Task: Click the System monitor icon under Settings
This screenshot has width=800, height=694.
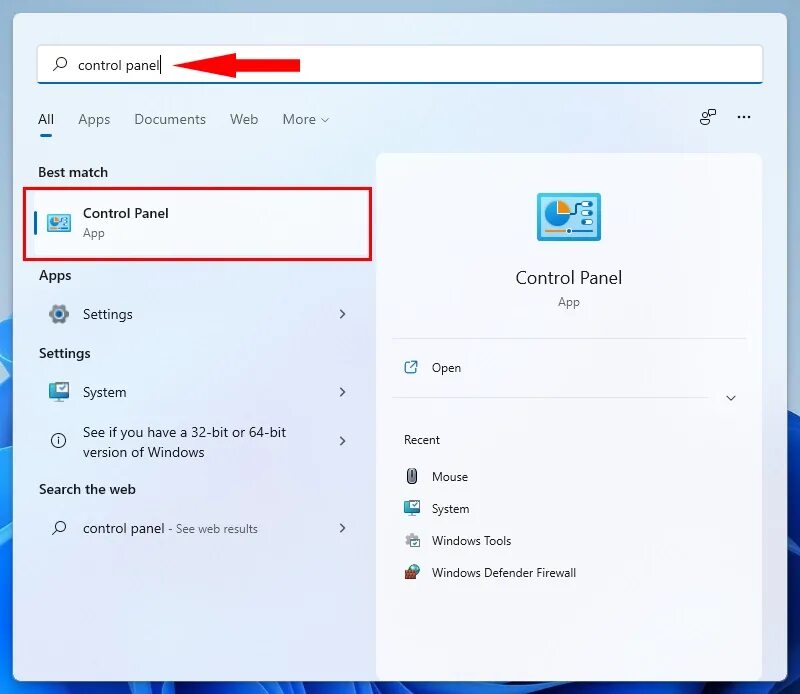Action: pyautogui.click(x=59, y=392)
